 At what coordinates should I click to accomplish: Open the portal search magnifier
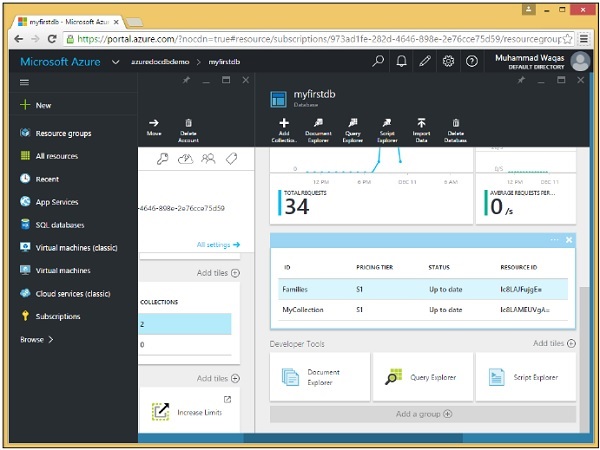(x=378, y=61)
